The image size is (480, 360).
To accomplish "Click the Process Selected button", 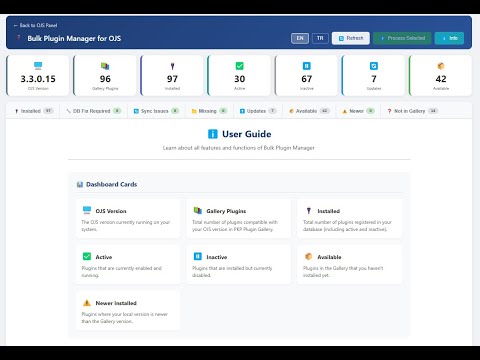I will pos(402,38).
